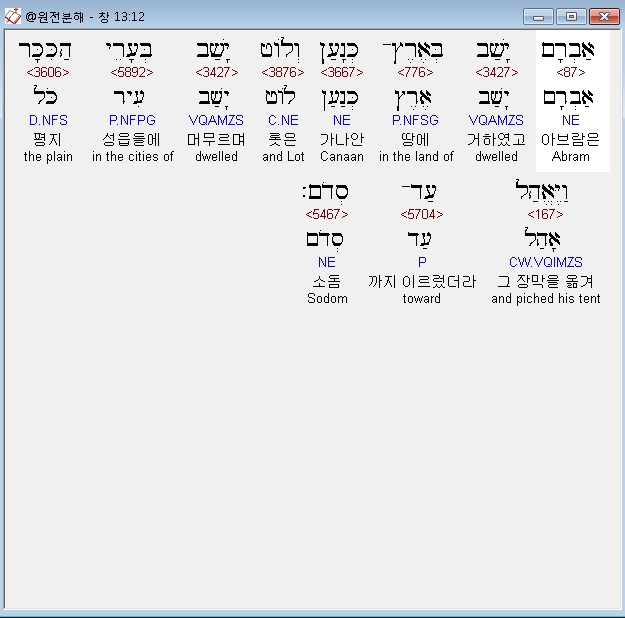This screenshot has height=618, width=625.
Task: Maximize the 원전분해 window
Action: point(571,17)
